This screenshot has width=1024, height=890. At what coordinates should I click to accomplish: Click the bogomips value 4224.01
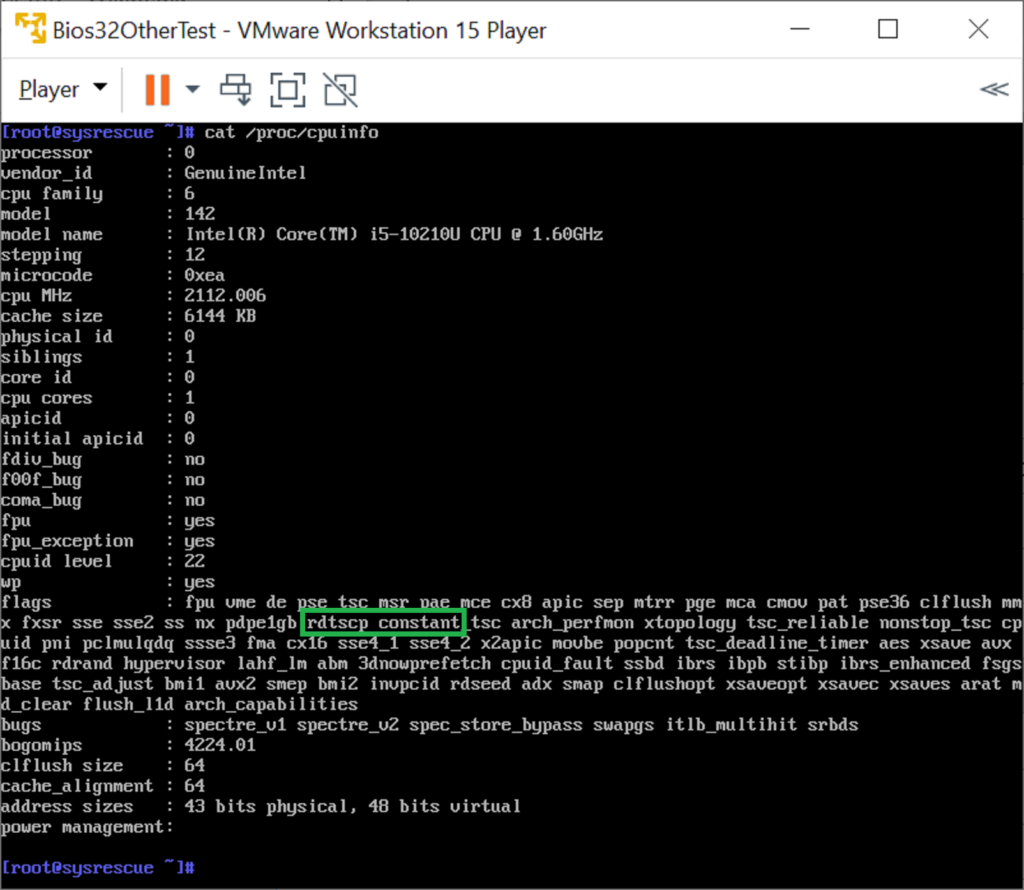220,745
